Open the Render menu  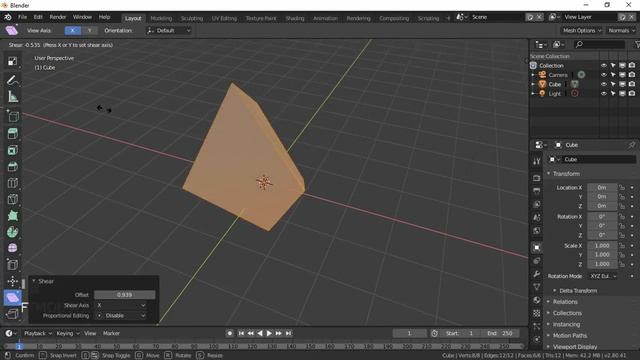coord(58,17)
